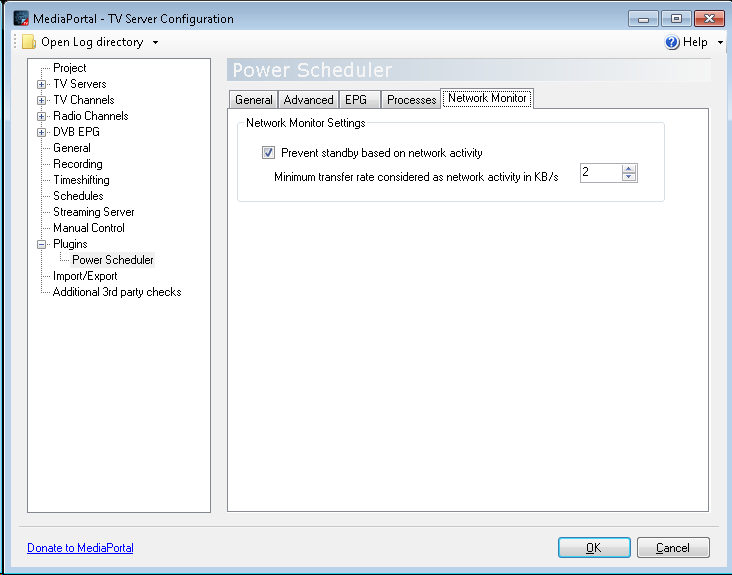732x575 pixels.
Task: Select Schedules in the tree
Action: point(78,196)
